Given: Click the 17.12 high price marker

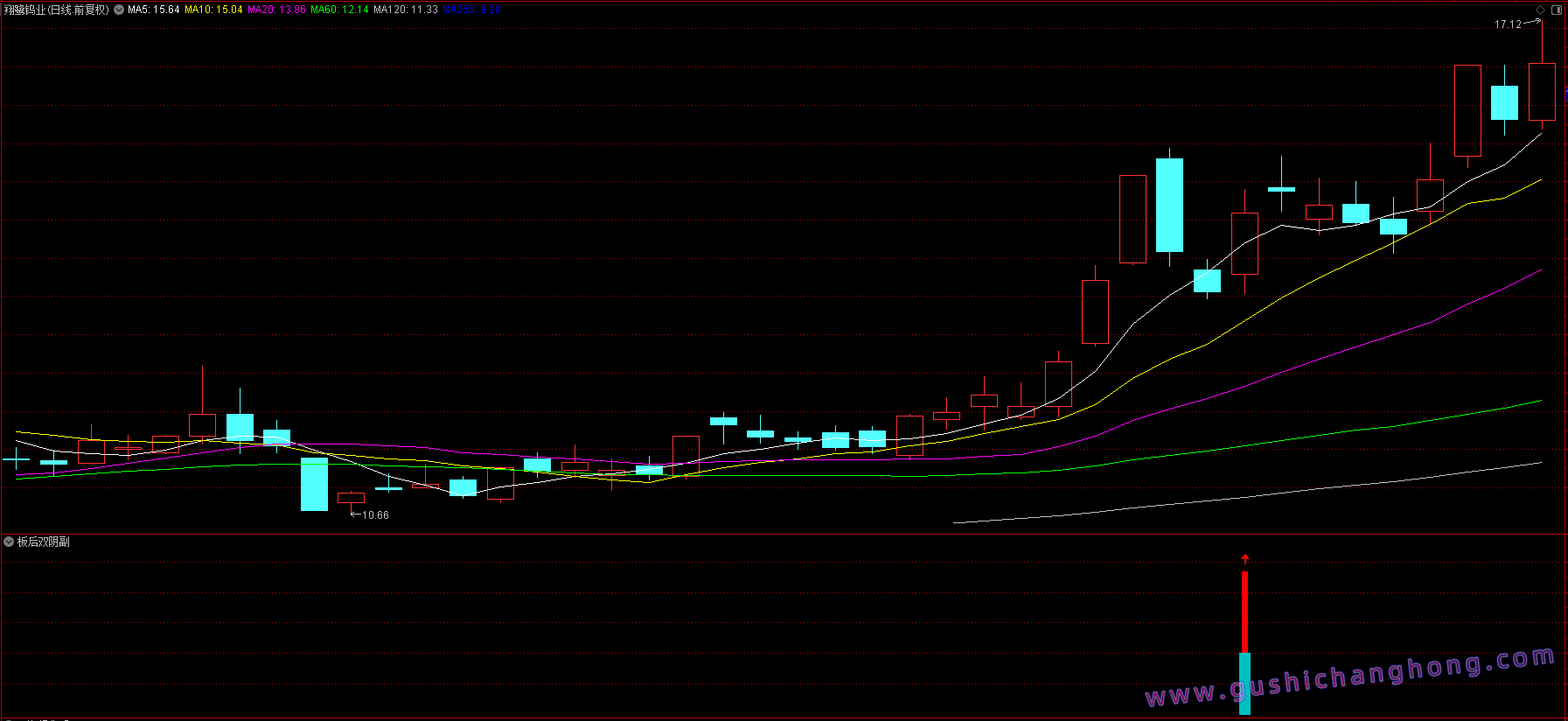Looking at the screenshot, I should pyautogui.click(x=1508, y=24).
